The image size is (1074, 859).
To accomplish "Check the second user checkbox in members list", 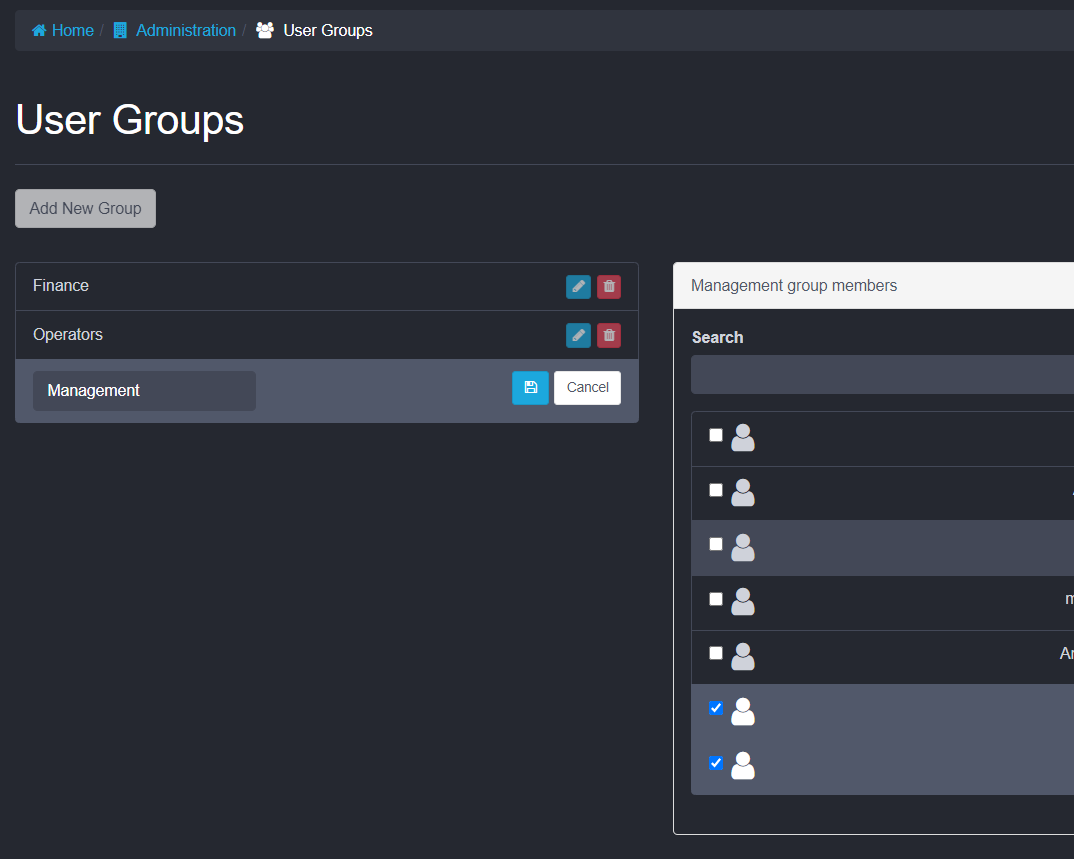I will [x=716, y=490].
